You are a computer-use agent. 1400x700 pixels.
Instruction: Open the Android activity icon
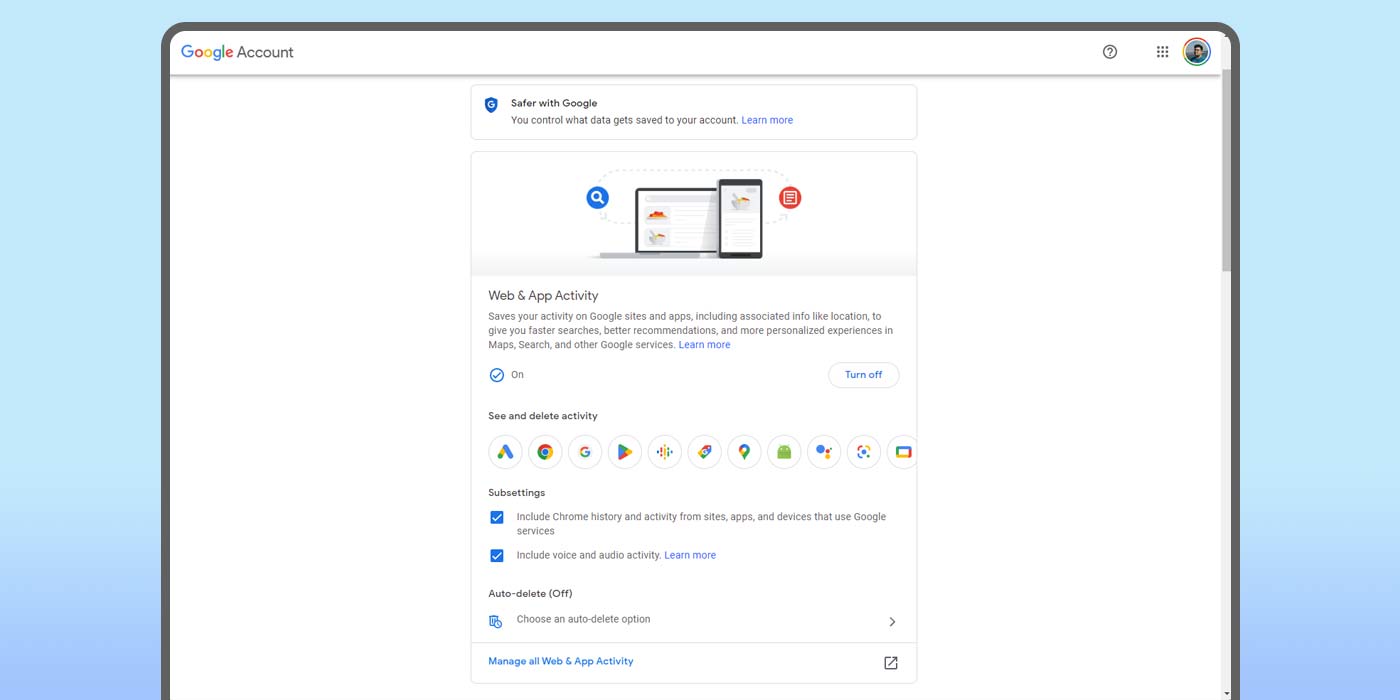(784, 452)
